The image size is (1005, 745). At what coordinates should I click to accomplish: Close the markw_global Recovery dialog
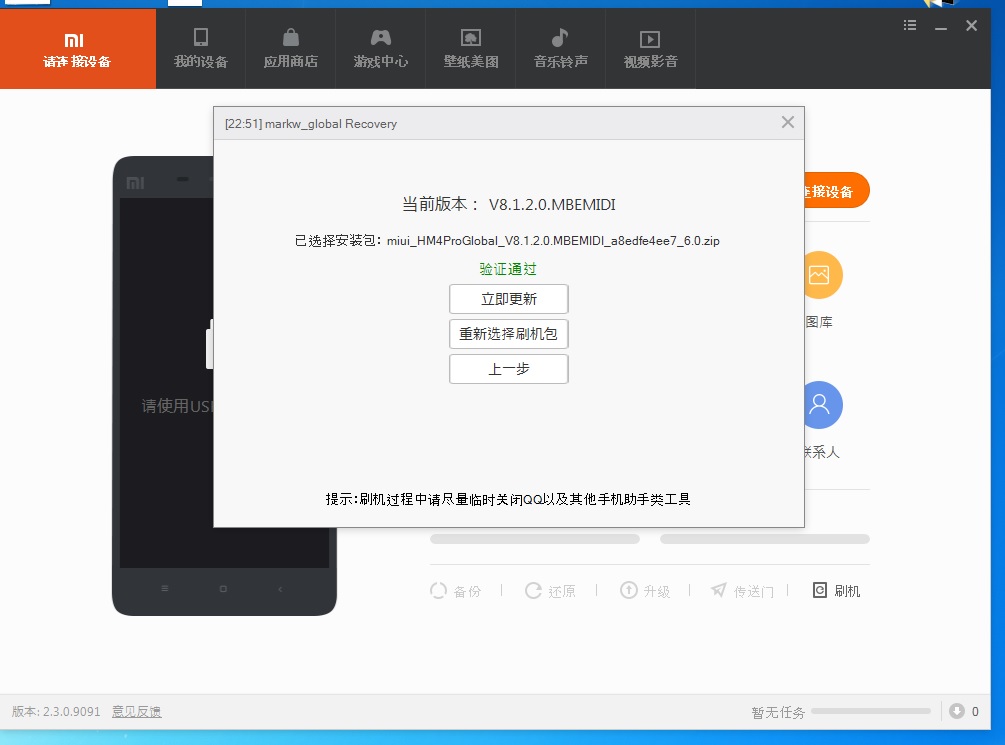787,123
